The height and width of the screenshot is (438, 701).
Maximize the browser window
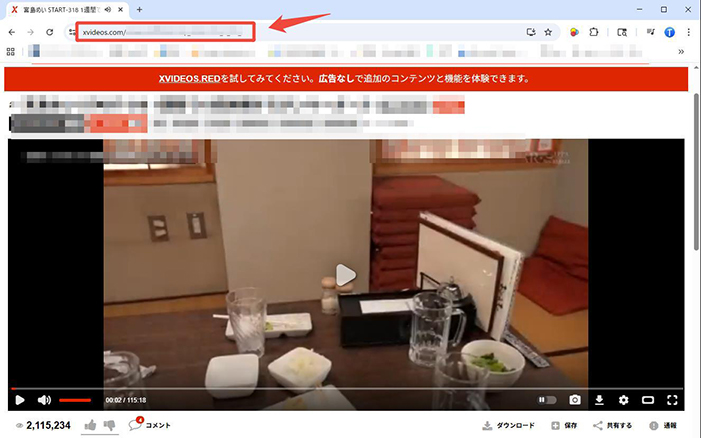tap(664, 9)
